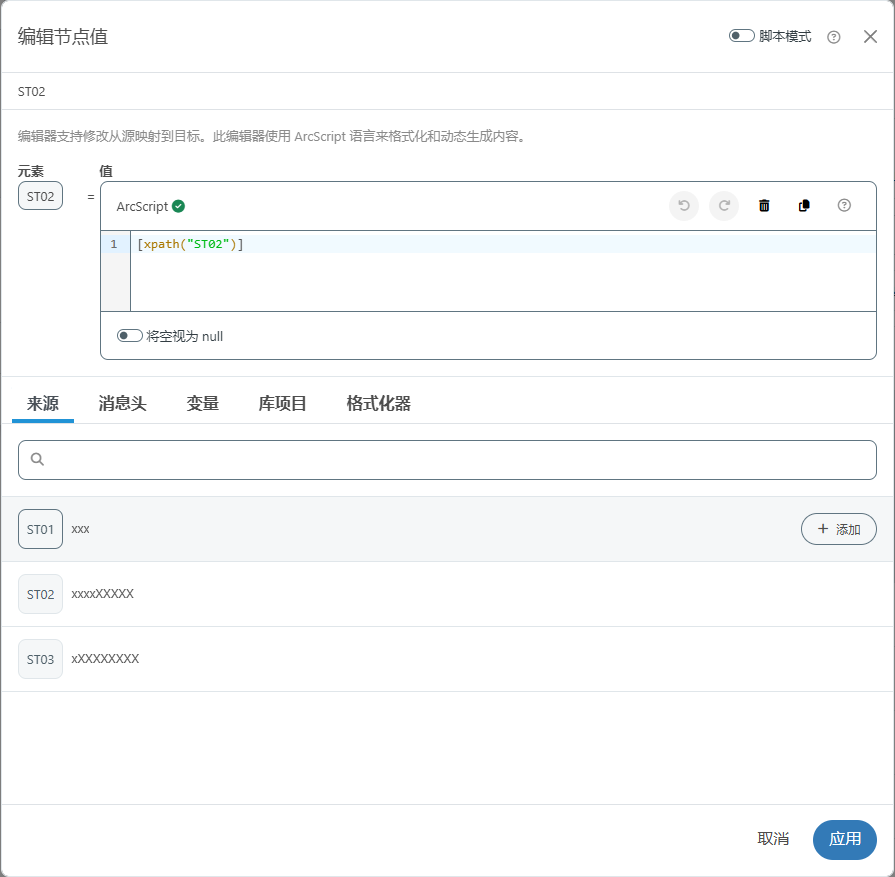Open ArcScript editor help question icon
895x877 pixels.
point(844,206)
